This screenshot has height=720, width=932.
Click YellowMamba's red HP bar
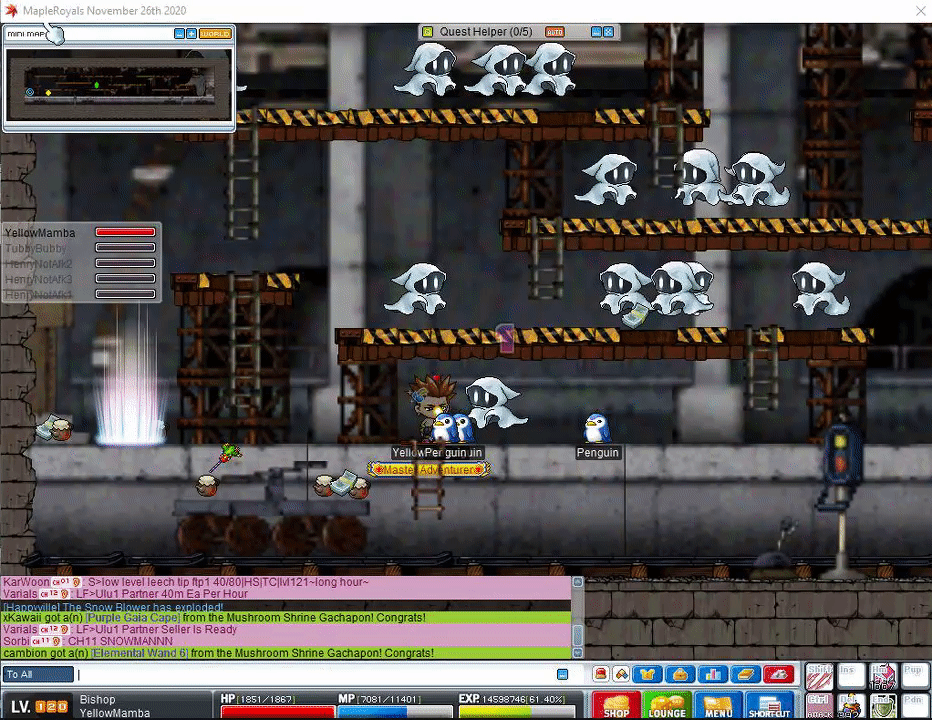(125, 232)
